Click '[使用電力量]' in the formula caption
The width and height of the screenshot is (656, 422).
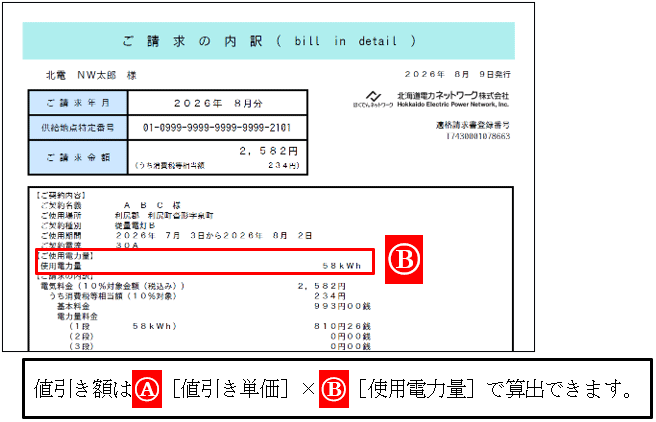pos(417,389)
